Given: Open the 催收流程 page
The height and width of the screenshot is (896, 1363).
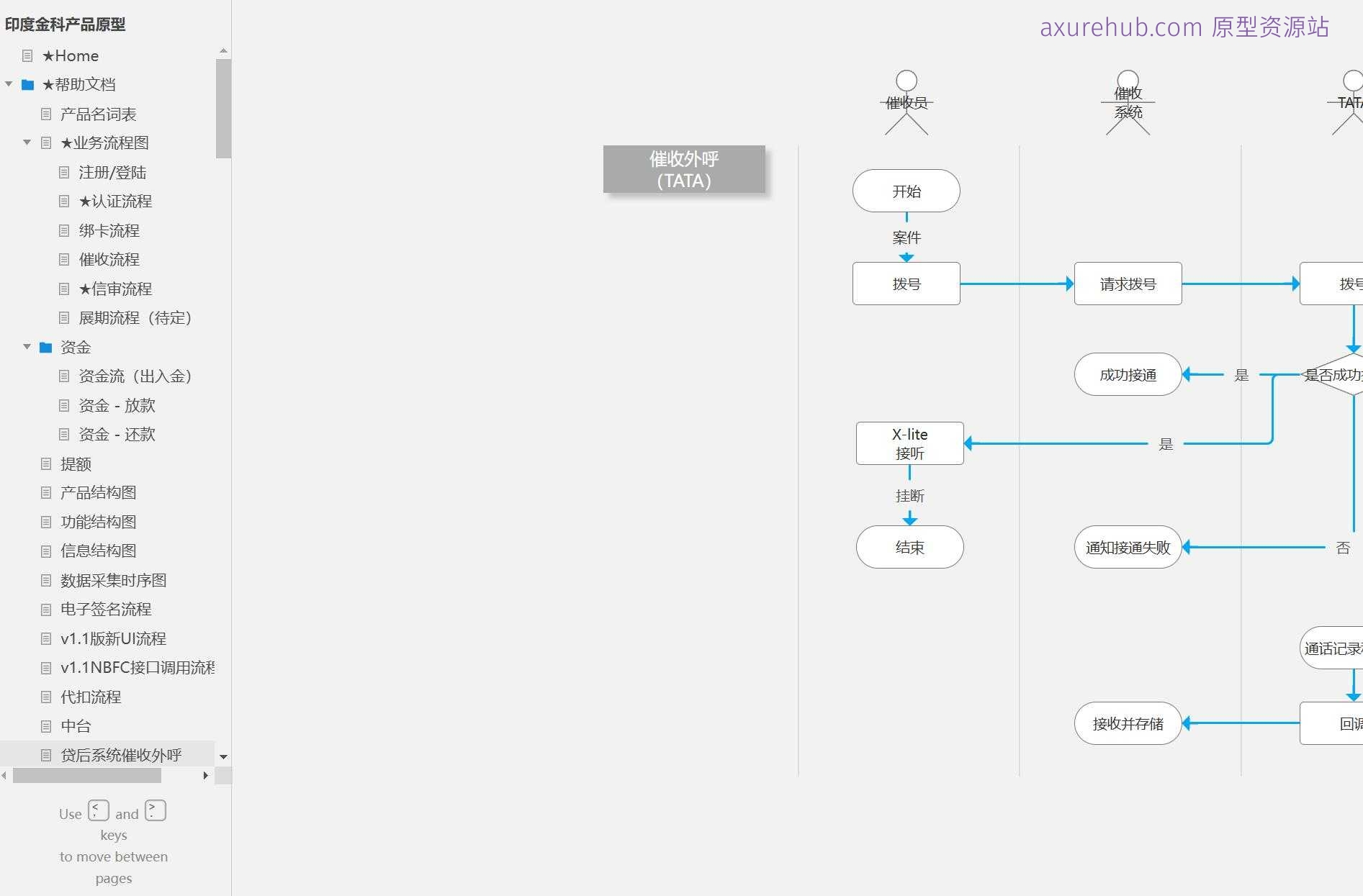Looking at the screenshot, I should click(109, 260).
